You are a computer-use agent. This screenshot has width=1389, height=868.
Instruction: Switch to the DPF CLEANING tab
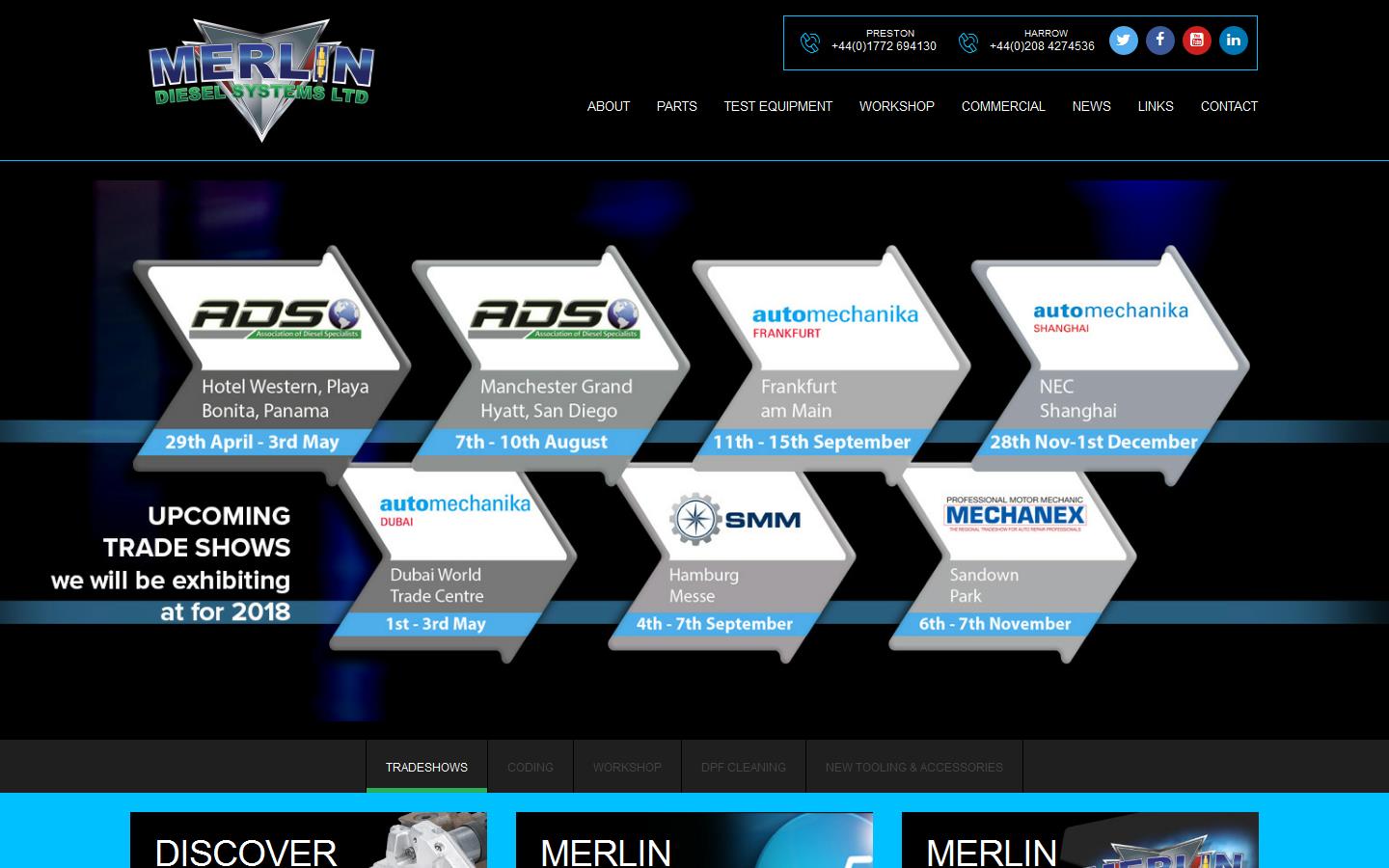click(x=743, y=767)
